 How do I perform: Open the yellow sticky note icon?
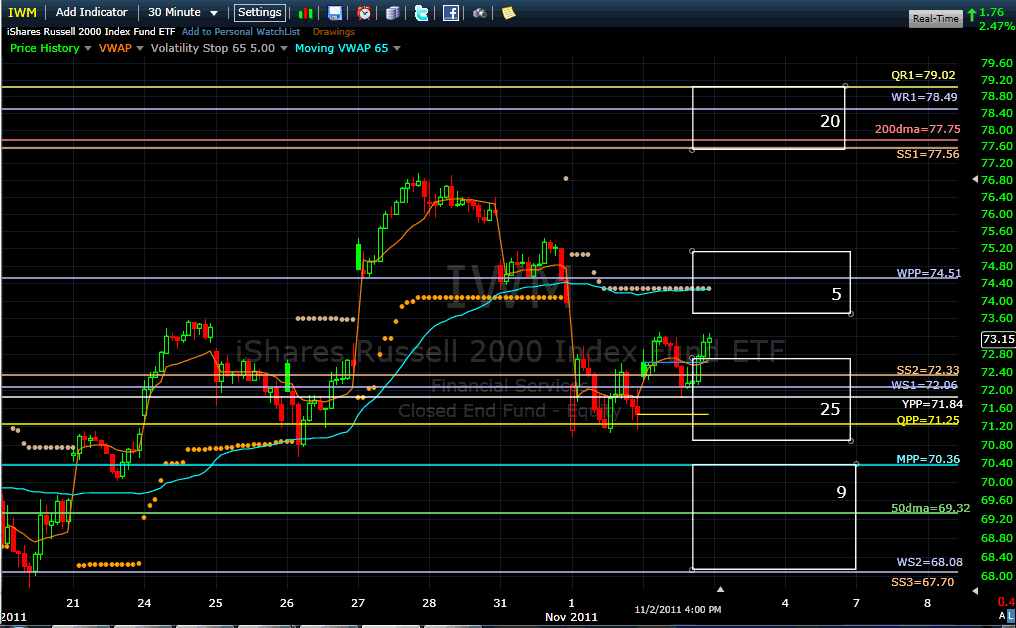pyautogui.click(x=509, y=13)
